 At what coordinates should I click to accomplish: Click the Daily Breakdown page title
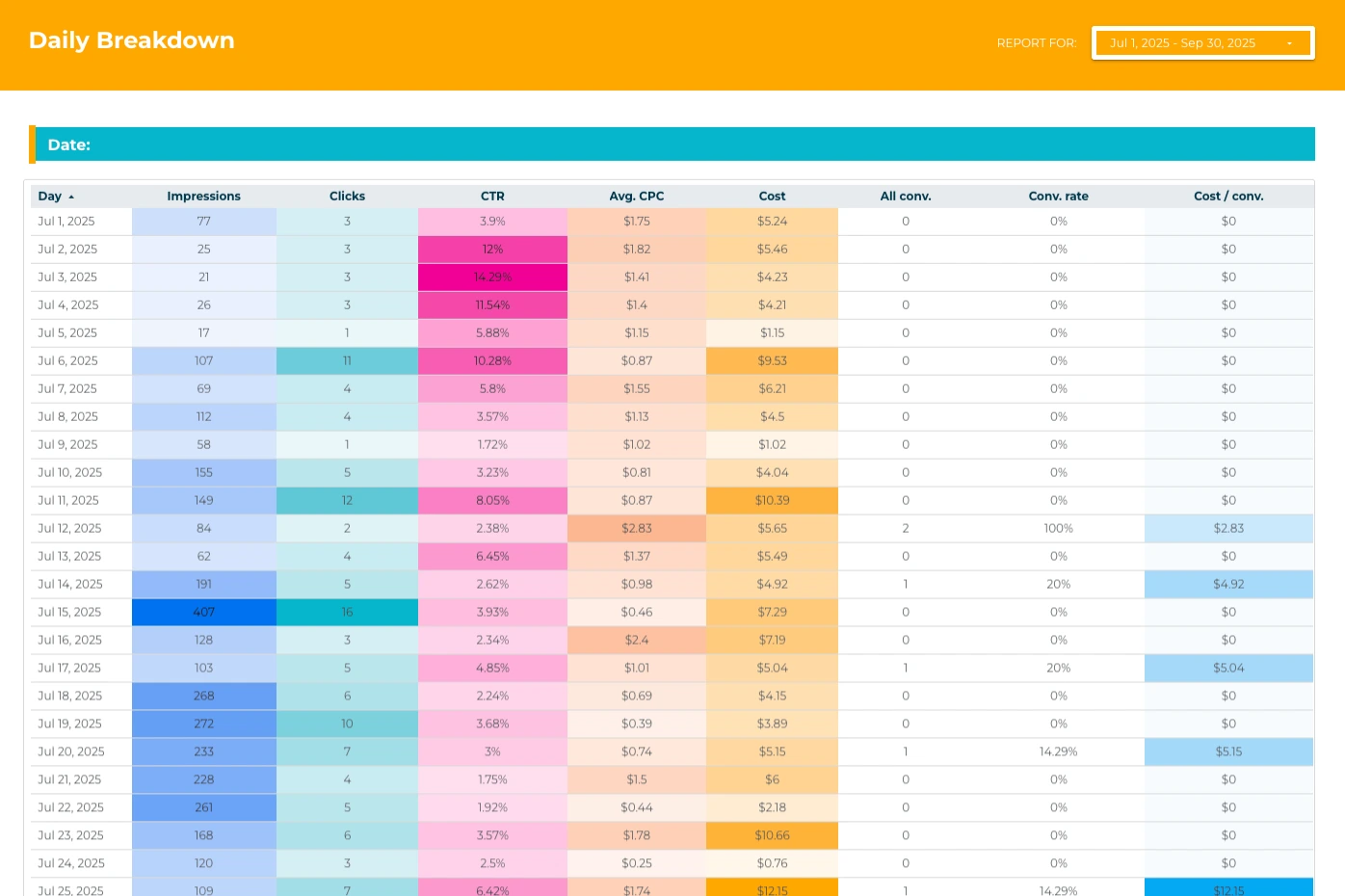132,40
